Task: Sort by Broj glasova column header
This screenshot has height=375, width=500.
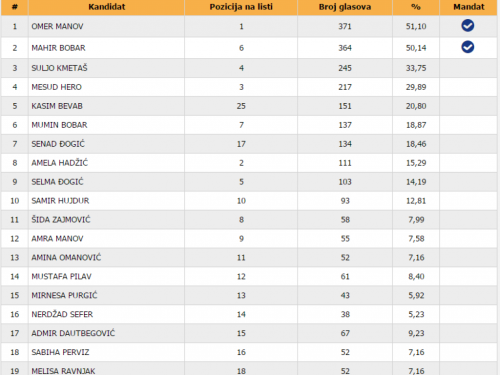Action: pos(345,7)
